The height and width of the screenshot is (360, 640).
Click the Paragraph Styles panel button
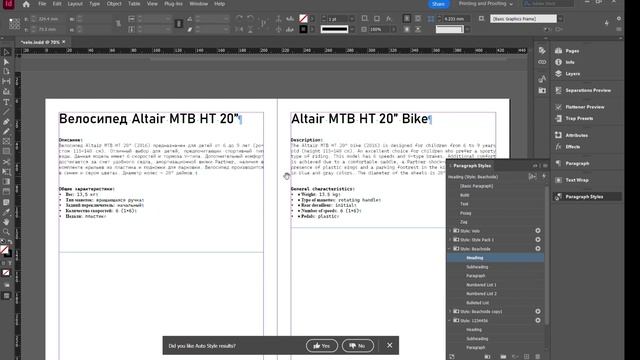click(588, 197)
